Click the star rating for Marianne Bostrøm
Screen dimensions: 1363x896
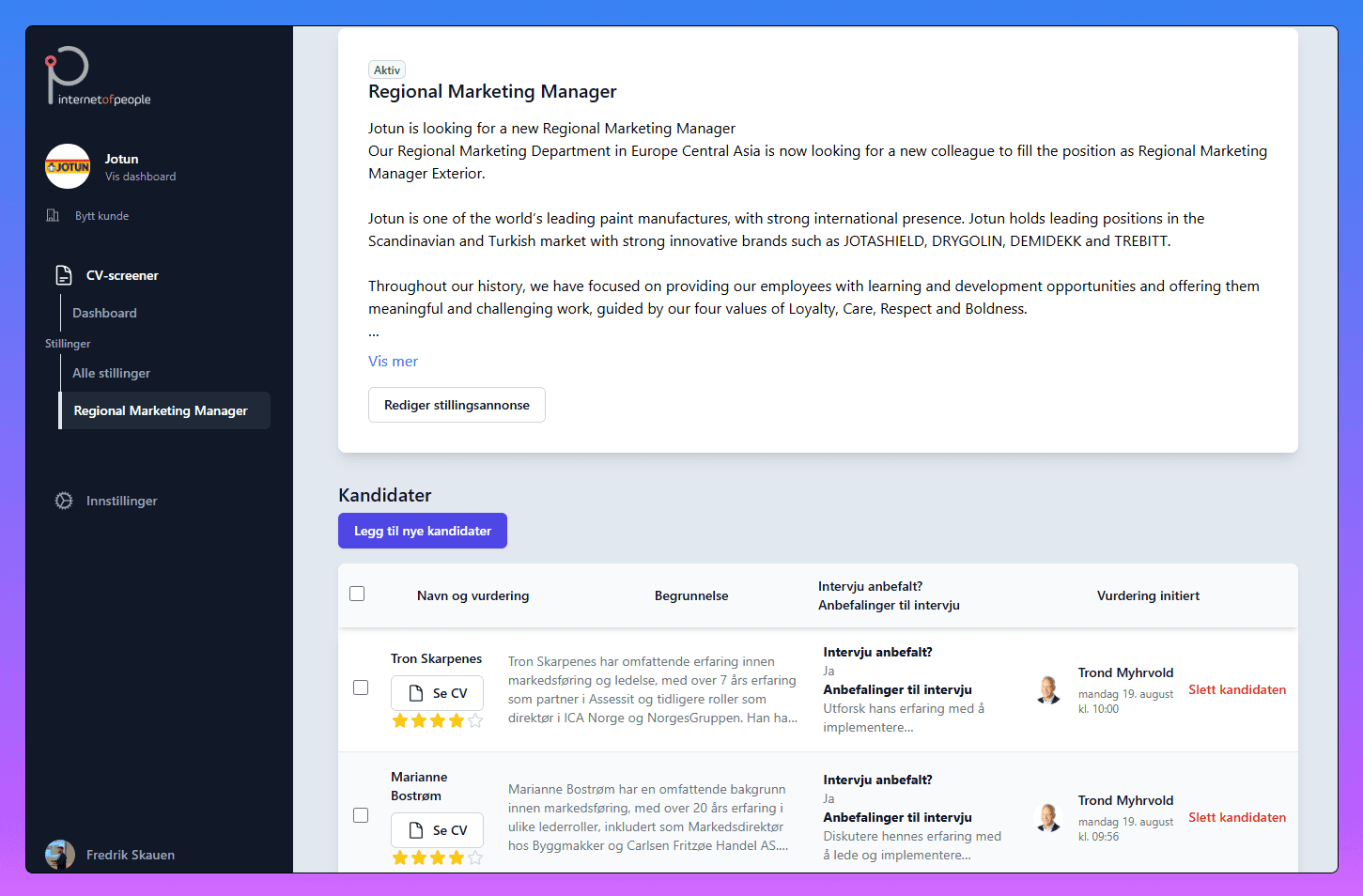pyautogui.click(x=438, y=857)
